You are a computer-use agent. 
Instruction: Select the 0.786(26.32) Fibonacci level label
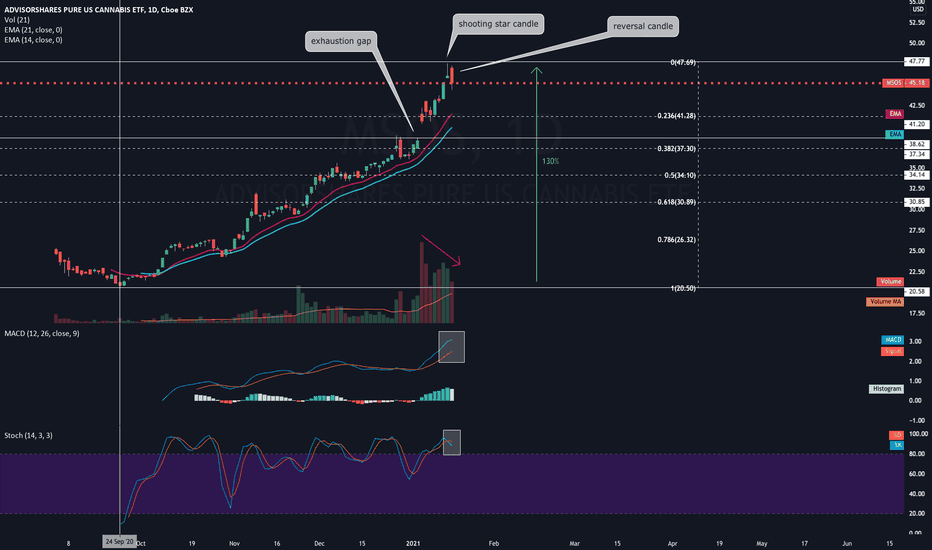[676, 240]
